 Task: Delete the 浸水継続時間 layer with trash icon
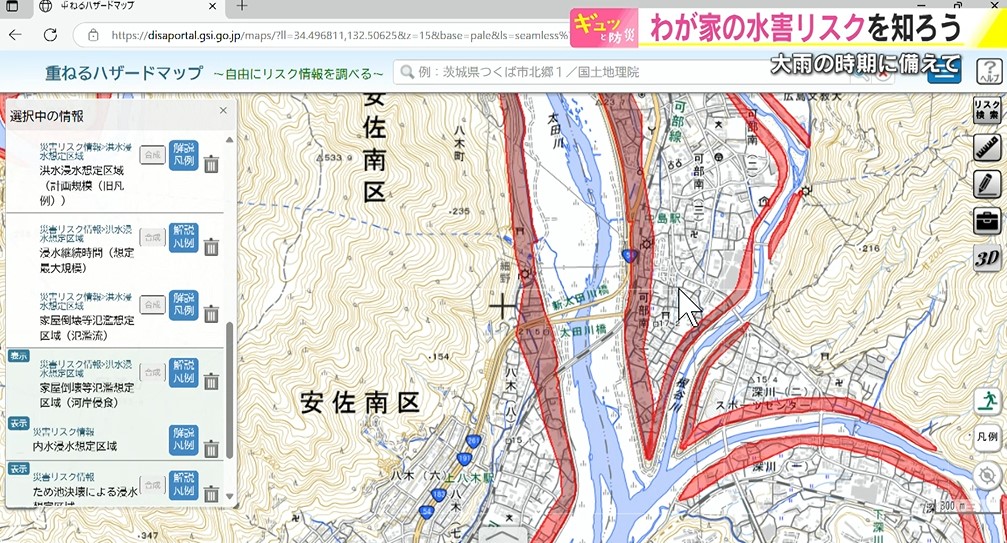pyautogui.click(x=211, y=246)
